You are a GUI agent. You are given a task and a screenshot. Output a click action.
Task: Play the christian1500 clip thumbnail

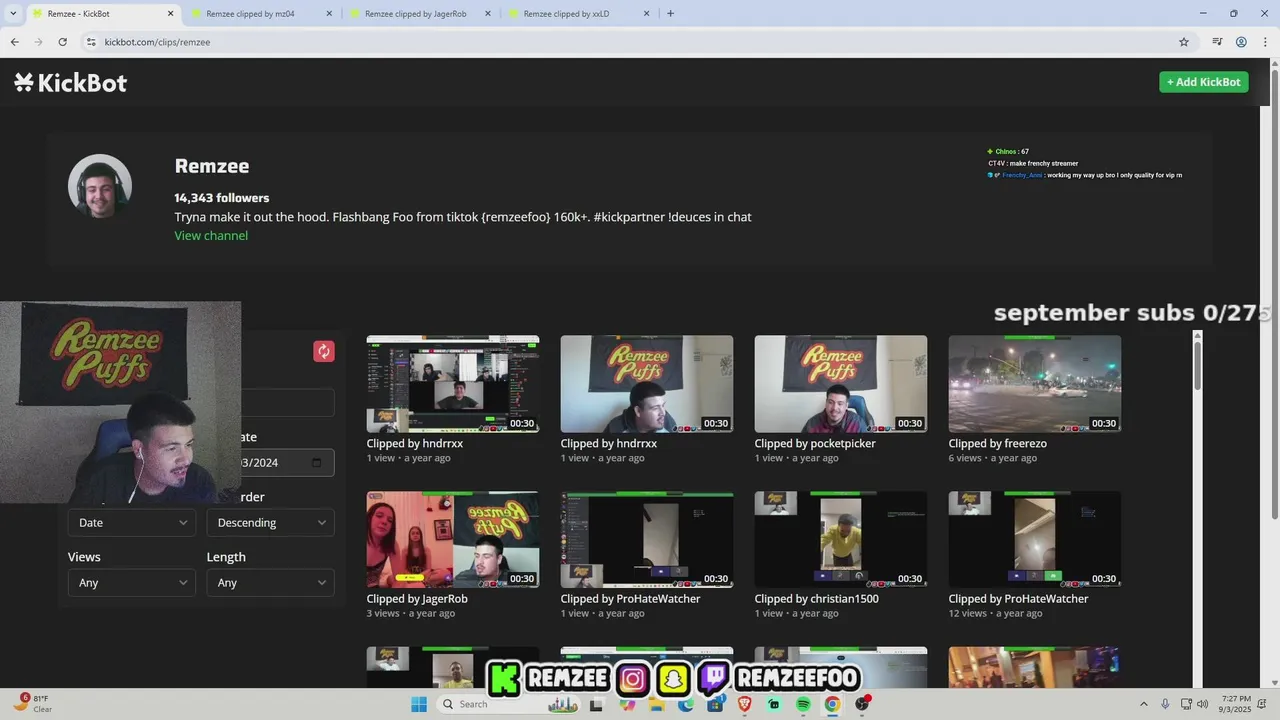point(841,539)
